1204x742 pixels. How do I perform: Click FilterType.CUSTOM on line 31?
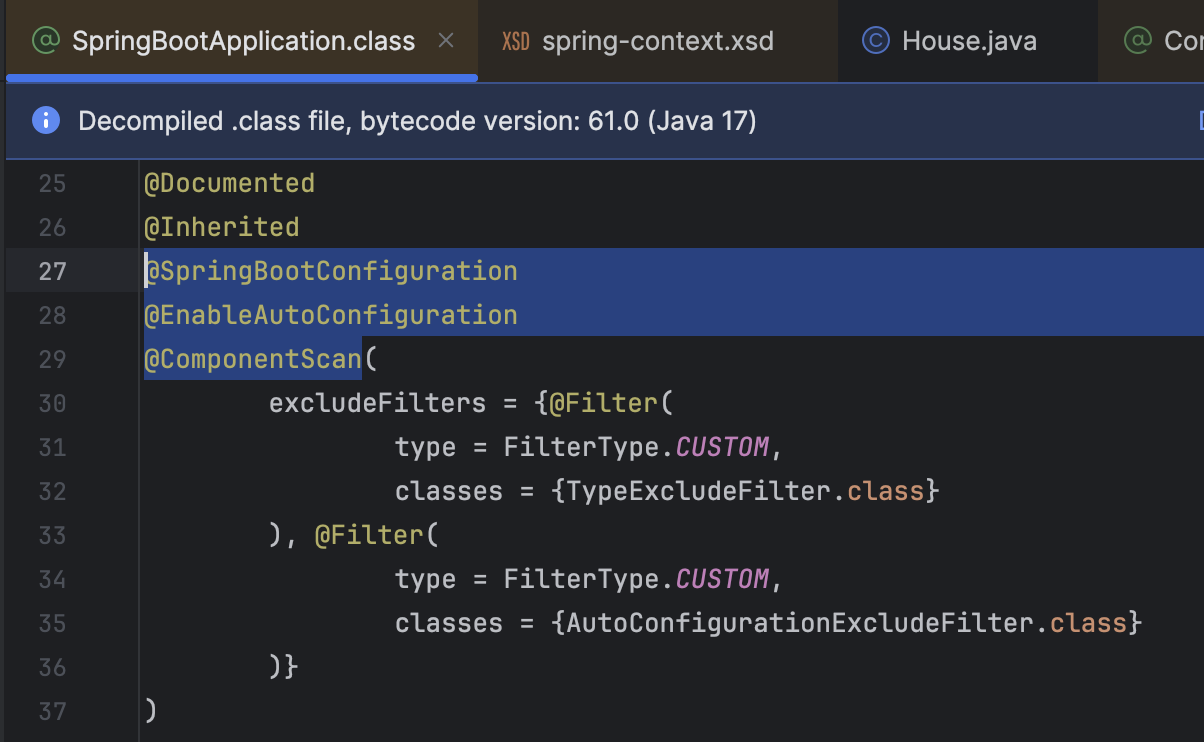[x=636, y=448]
